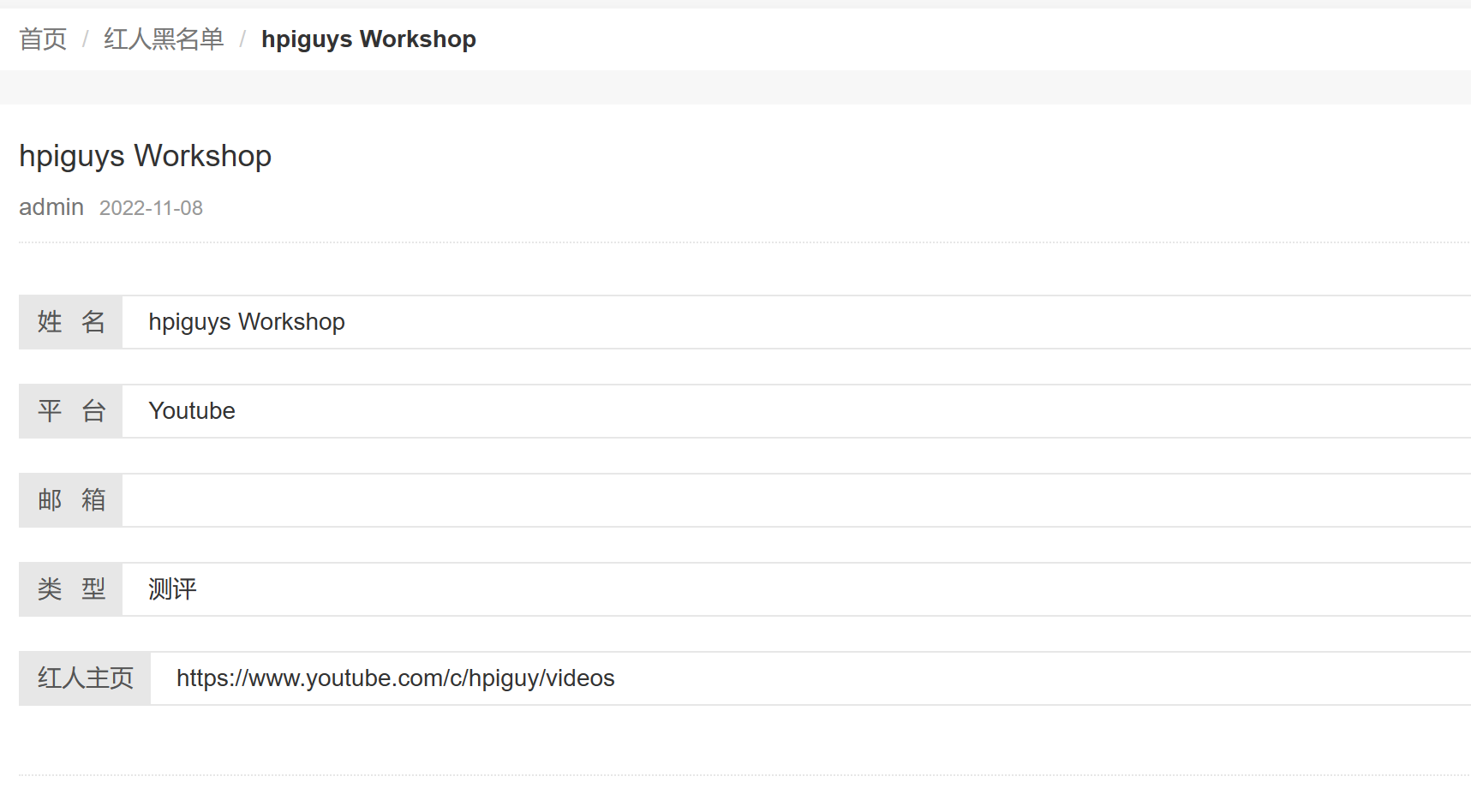The height and width of the screenshot is (812, 1471).
Task: Click the Youtube platform value
Action: click(192, 411)
